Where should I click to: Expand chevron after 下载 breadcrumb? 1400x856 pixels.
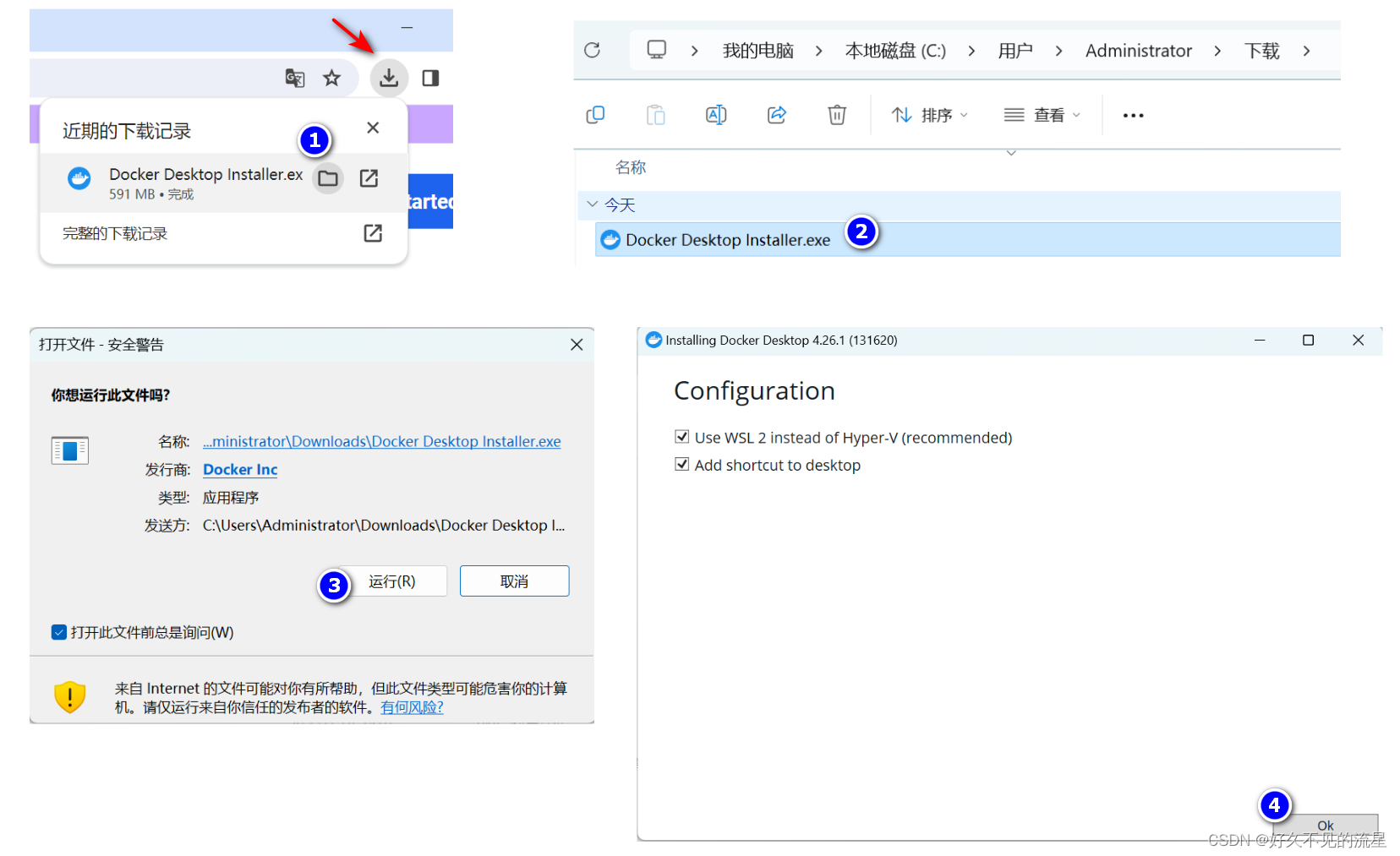coord(1306,51)
